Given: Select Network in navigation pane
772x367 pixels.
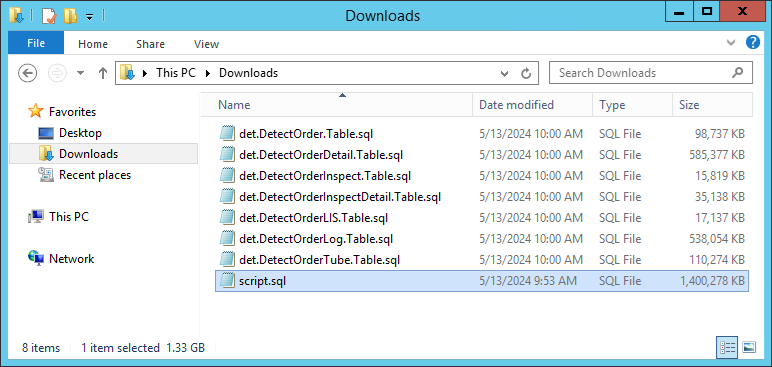Looking at the screenshot, I should pos(71,259).
